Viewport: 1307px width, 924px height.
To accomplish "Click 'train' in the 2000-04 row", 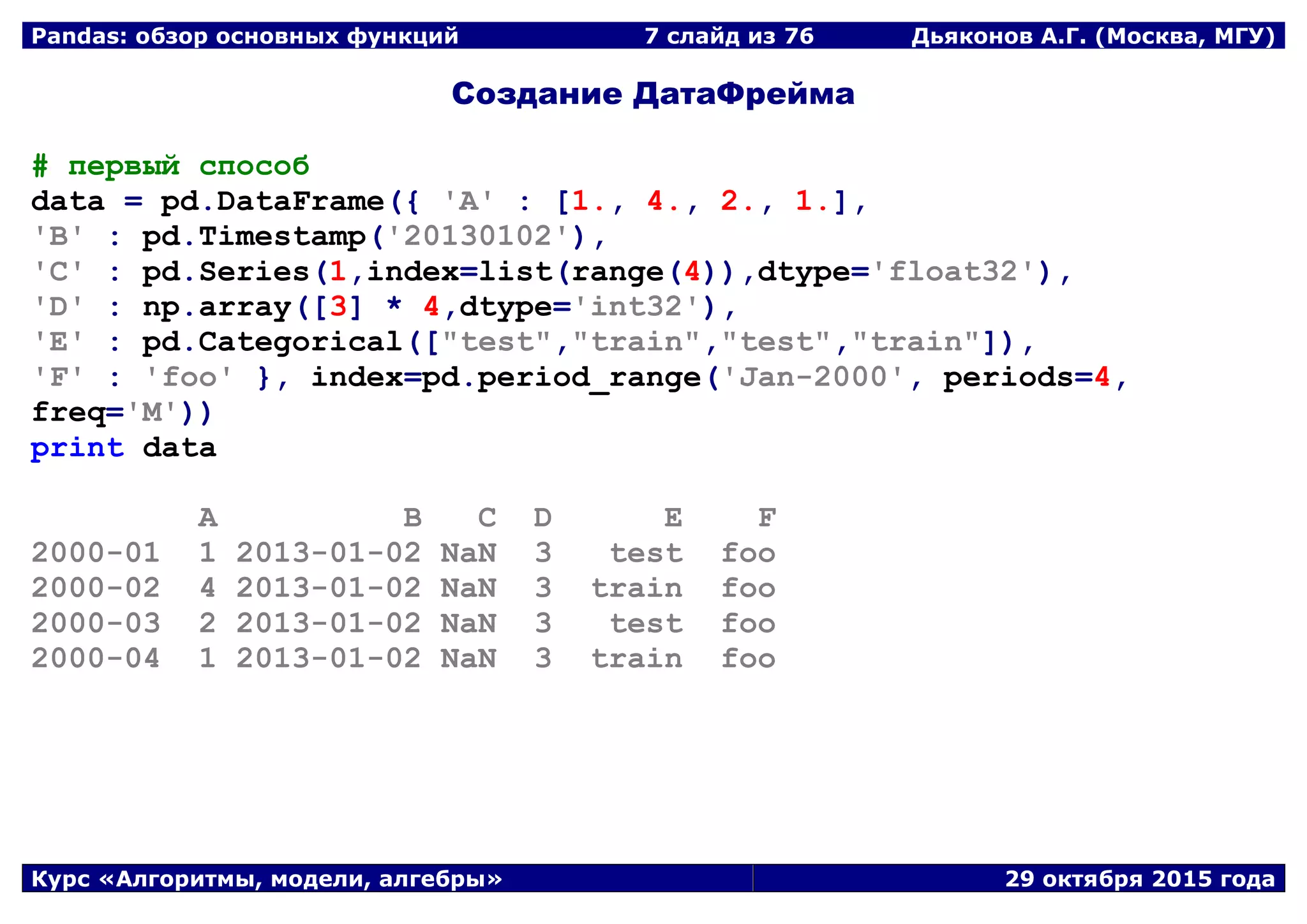I will click(637, 659).
